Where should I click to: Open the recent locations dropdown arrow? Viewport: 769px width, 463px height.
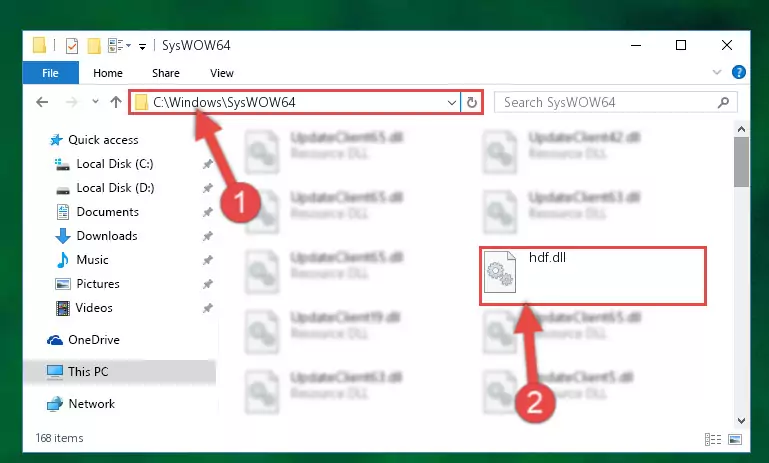coord(95,102)
